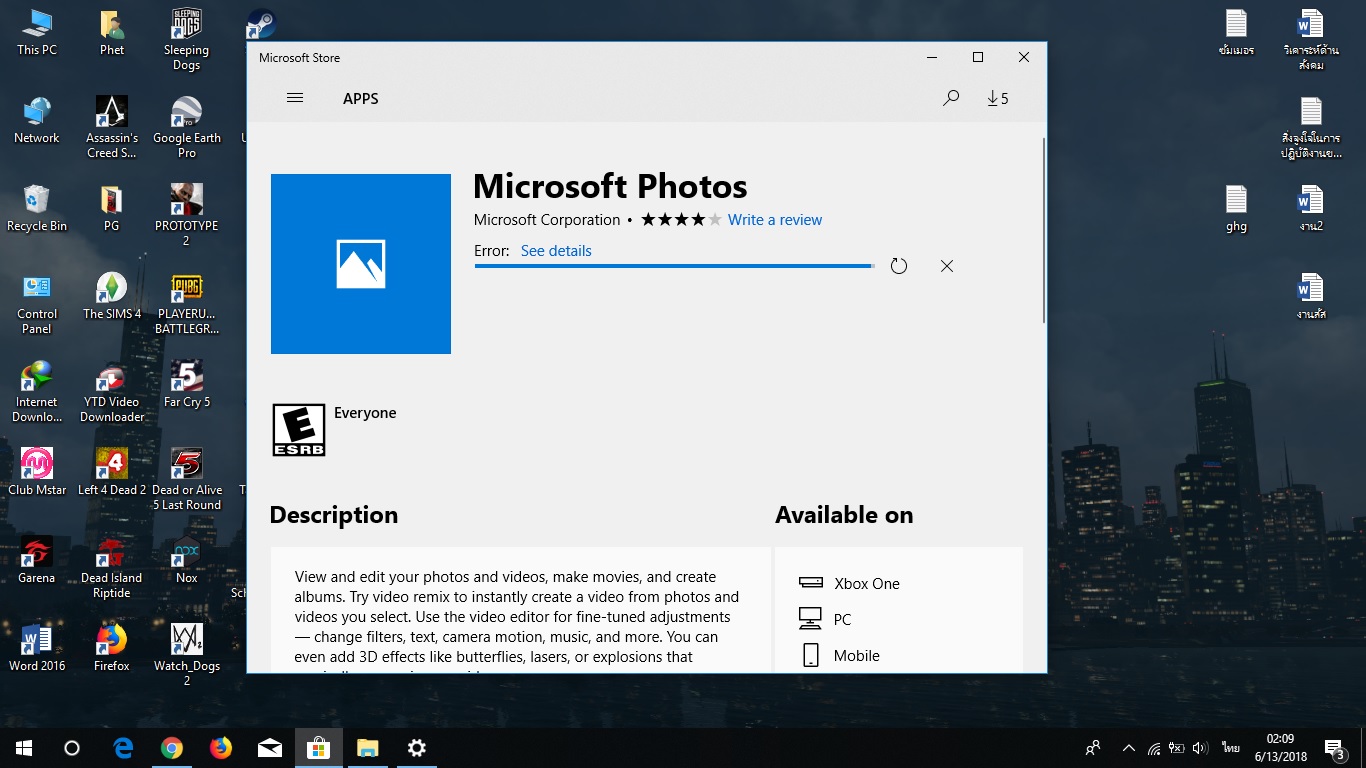Click the Store page vertical scrollbar
Viewport: 1366px width, 768px height.
click(x=1042, y=230)
